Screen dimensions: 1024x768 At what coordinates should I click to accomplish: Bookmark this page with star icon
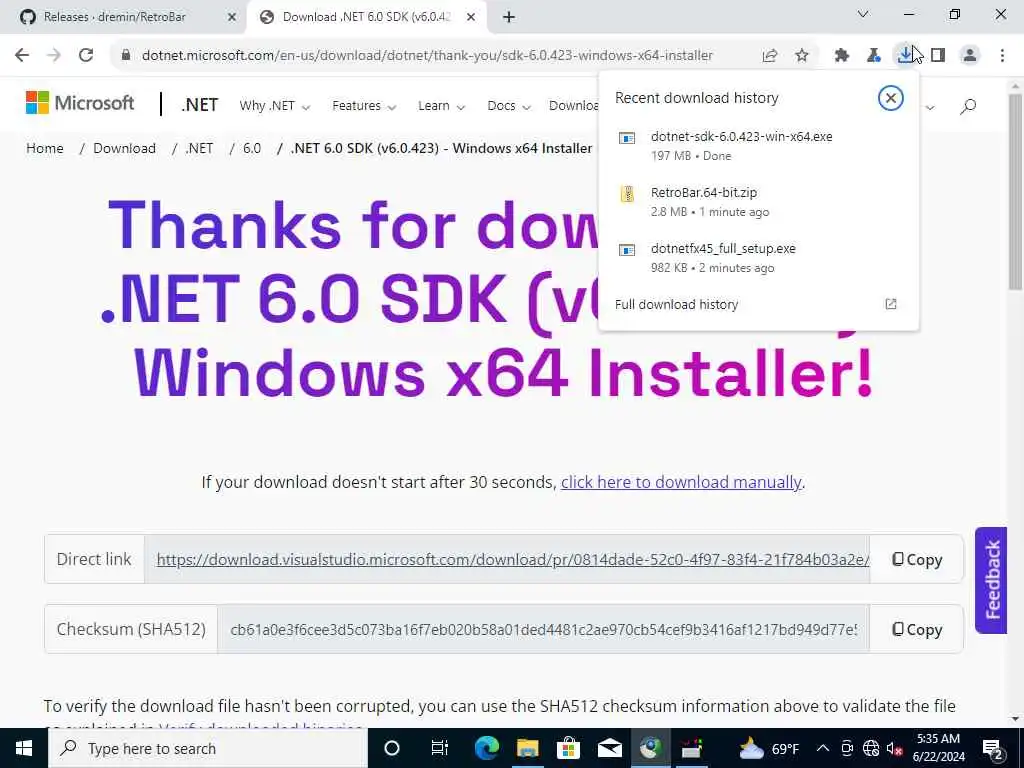(x=802, y=56)
